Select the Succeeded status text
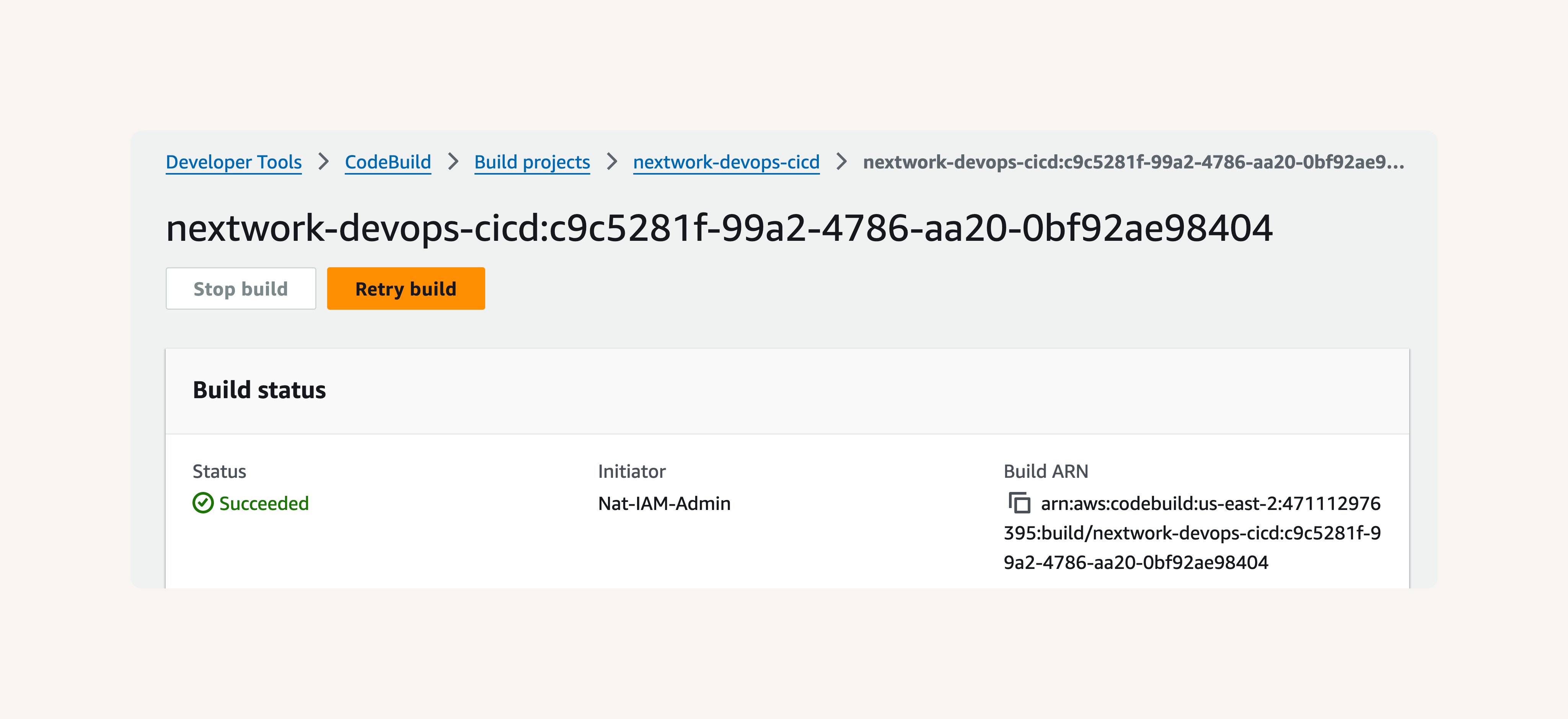1568x719 pixels. pyautogui.click(x=264, y=503)
